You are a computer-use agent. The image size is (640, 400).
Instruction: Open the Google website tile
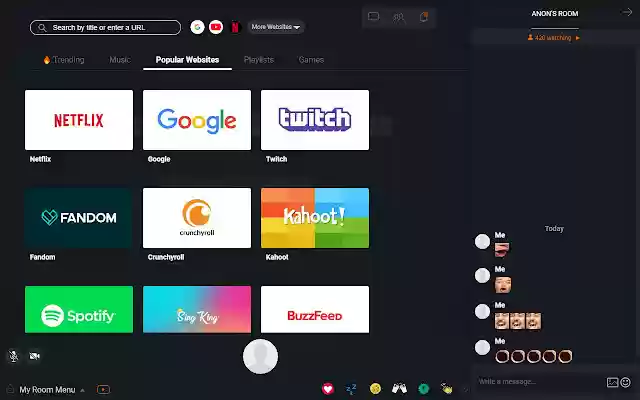(197, 120)
